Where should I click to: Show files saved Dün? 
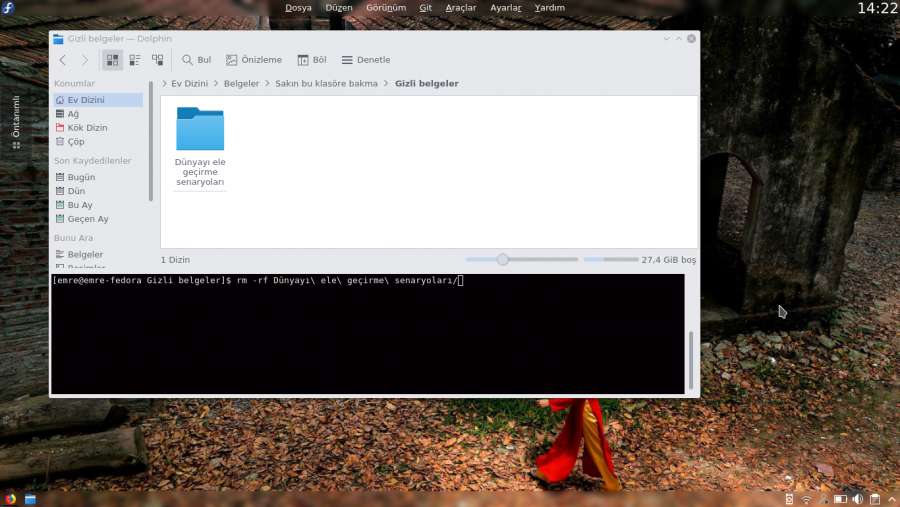[x=98, y=191]
